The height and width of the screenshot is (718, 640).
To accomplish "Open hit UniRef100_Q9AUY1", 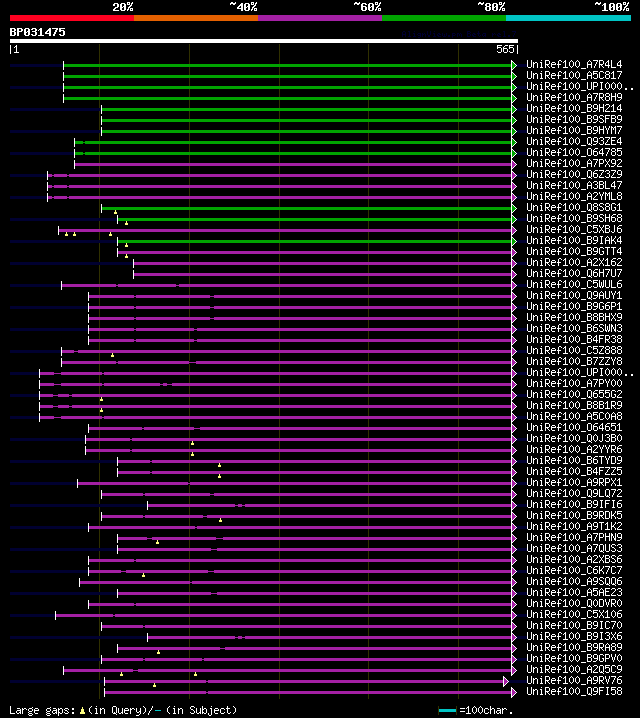I will pyautogui.click(x=574, y=295).
